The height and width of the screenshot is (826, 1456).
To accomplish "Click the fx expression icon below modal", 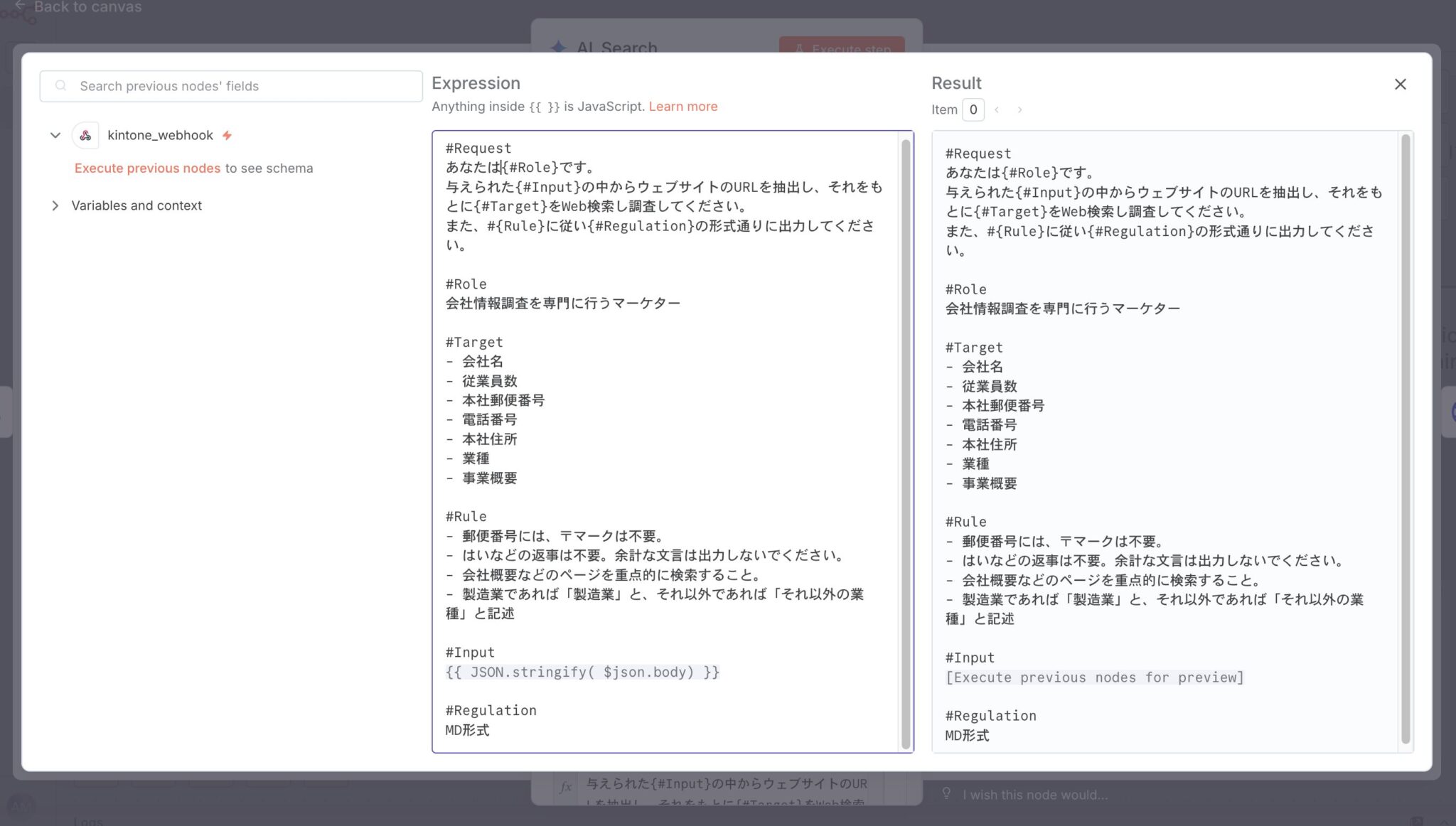I will [566, 787].
